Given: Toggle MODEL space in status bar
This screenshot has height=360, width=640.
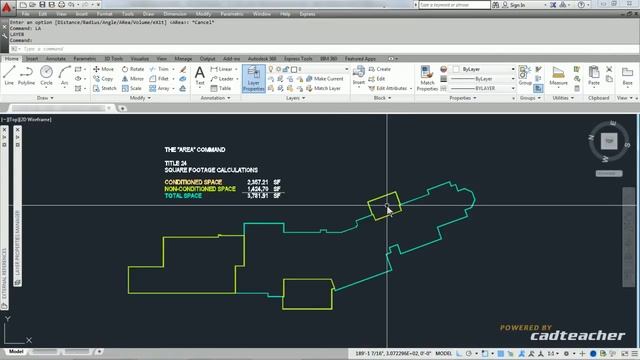Looking at the screenshot, I should 444,353.
